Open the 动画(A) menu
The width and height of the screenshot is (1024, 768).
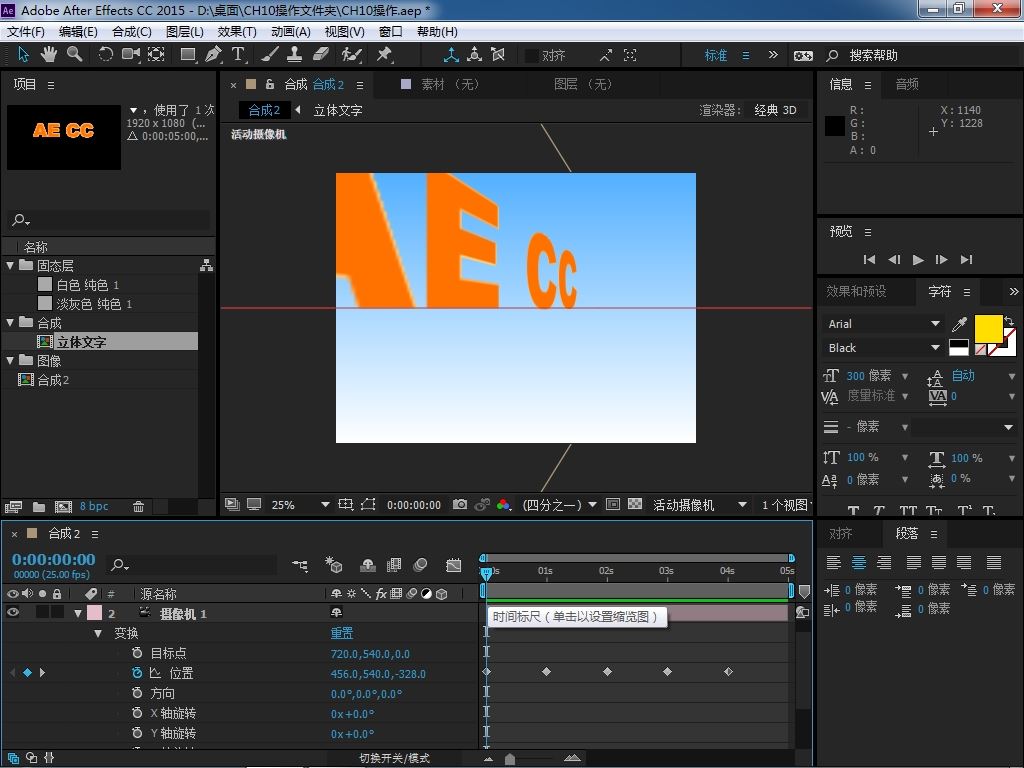[x=290, y=31]
